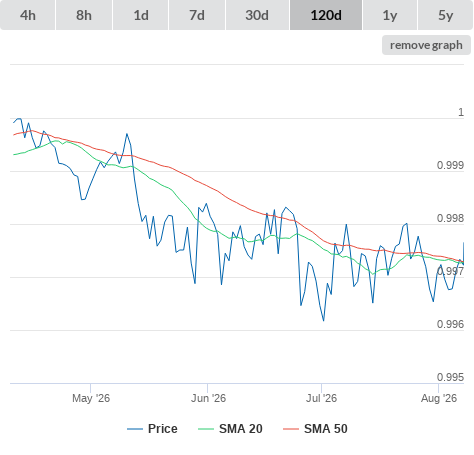Click the May '26 axis label
This screenshot has height=455, width=474.
click(91, 398)
